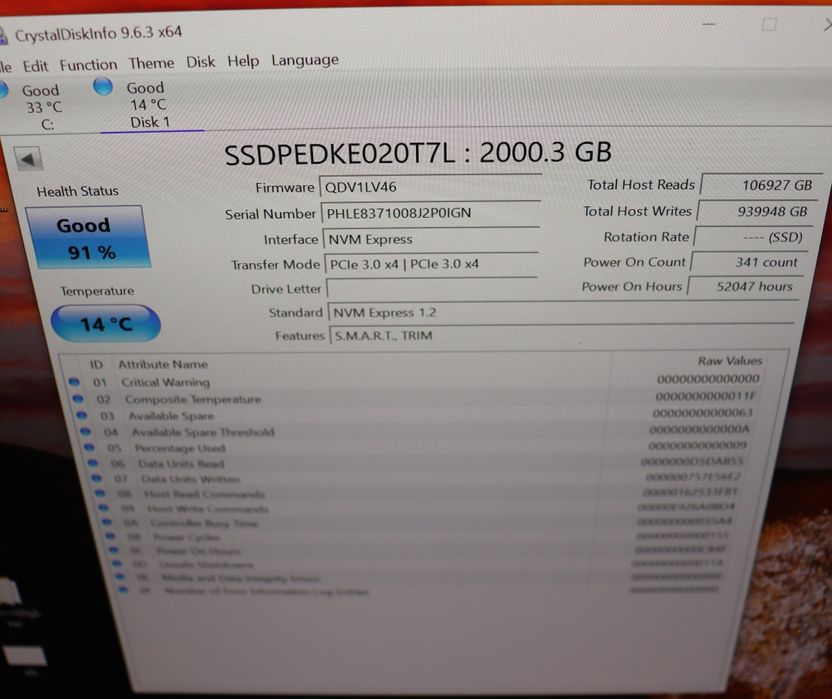The image size is (832, 699).
Task: Open the Disk menu
Action: pyautogui.click(x=201, y=62)
